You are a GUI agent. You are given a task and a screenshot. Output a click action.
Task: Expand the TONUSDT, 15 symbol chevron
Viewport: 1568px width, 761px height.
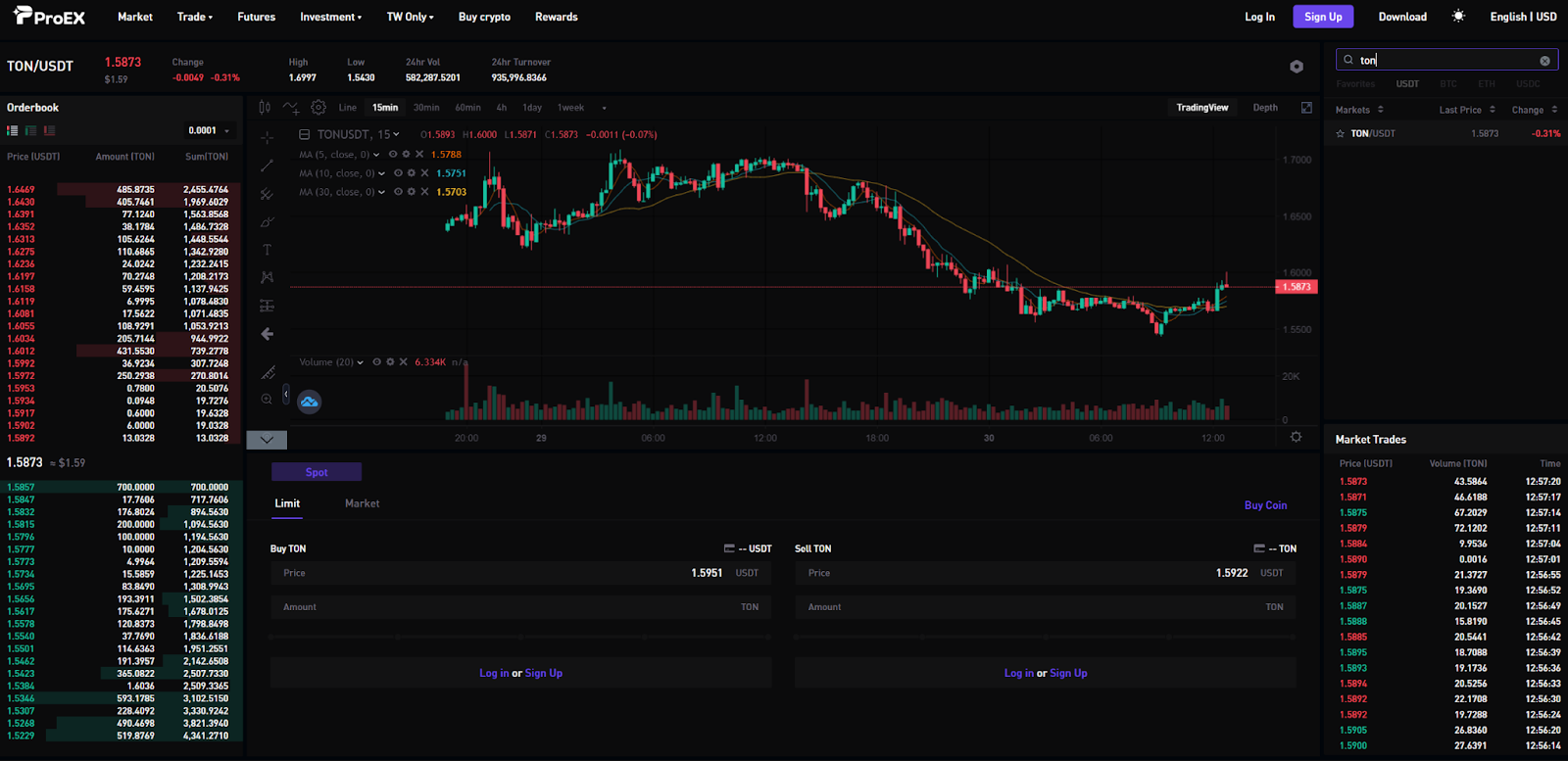[396, 134]
